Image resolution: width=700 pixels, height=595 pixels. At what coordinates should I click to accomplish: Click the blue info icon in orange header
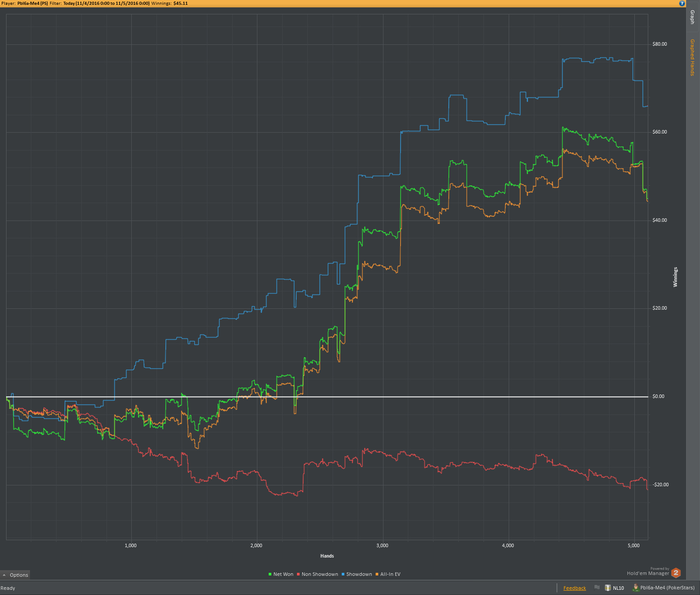pyautogui.click(x=682, y=3)
